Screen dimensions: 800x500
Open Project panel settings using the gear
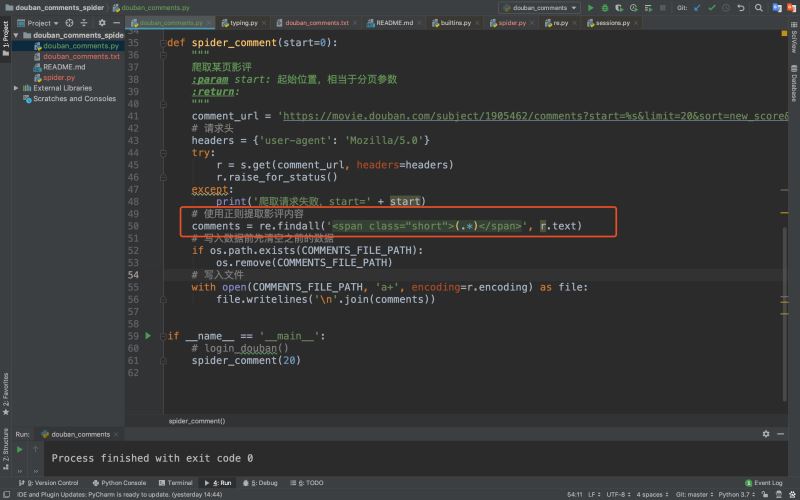pyautogui.click(x=102, y=23)
